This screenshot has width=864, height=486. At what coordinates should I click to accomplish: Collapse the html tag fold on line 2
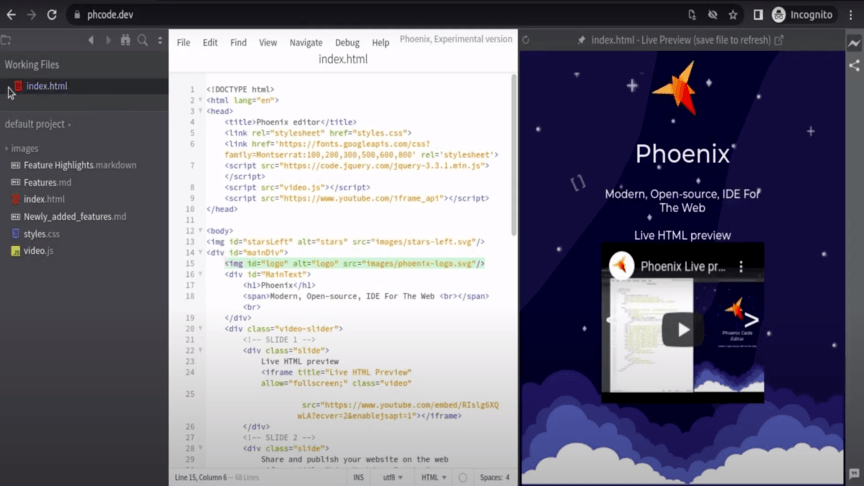(201, 100)
